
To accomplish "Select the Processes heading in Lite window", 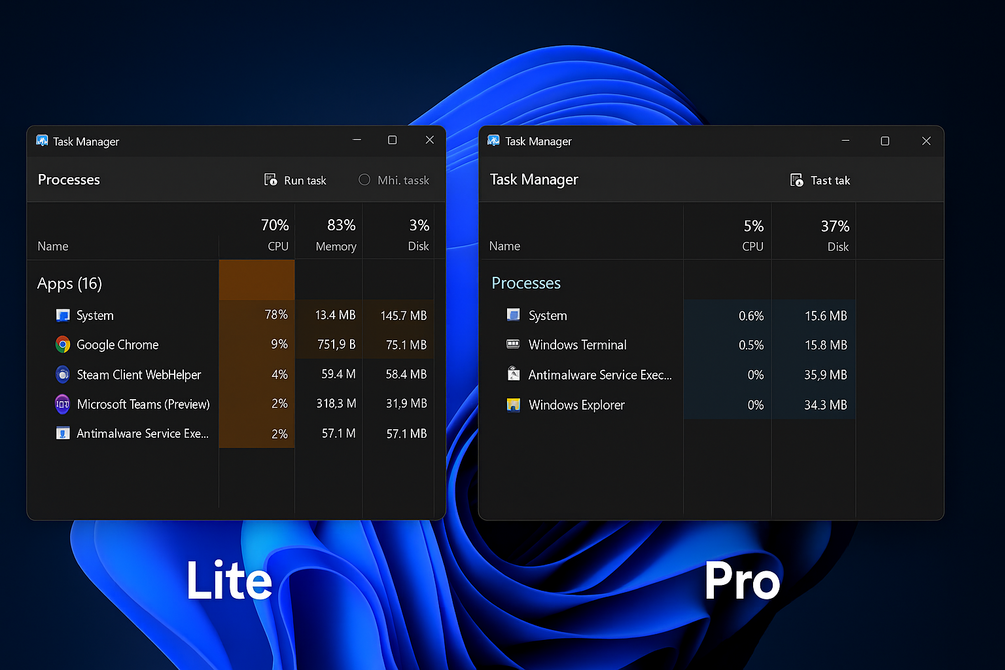I will (x=69, y=180).
